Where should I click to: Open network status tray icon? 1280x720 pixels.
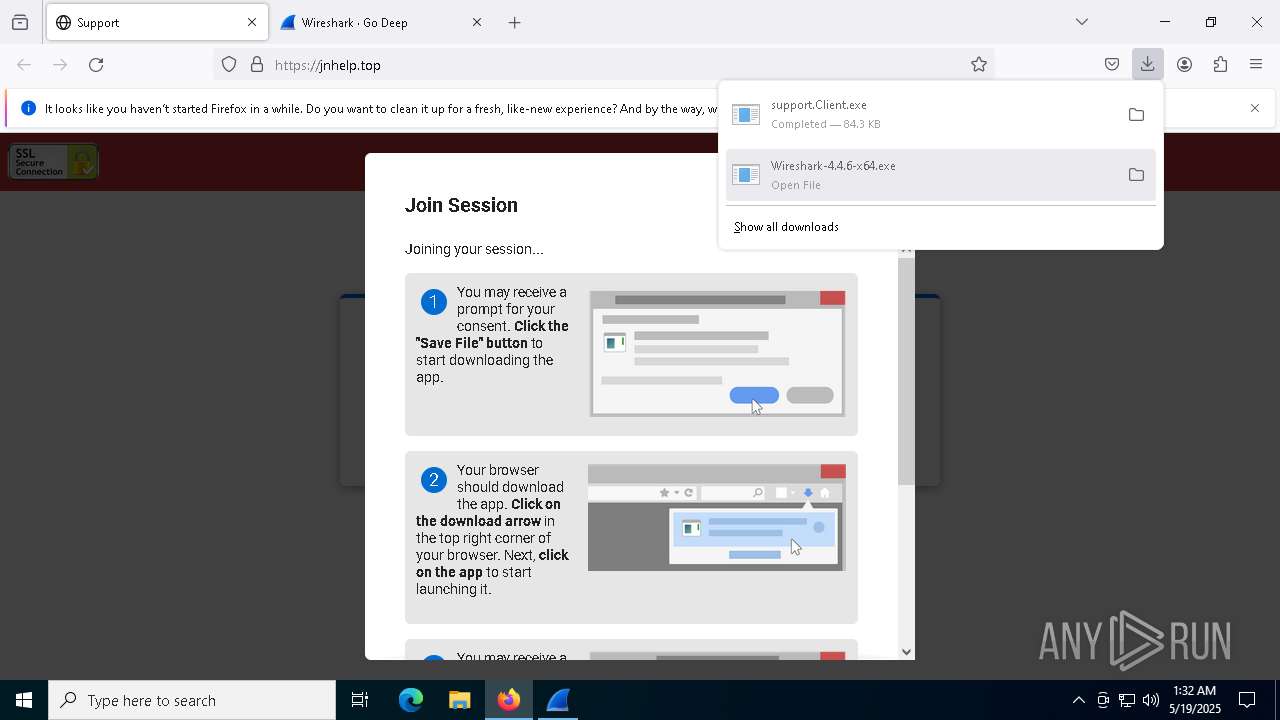[x=1127, y=700]
